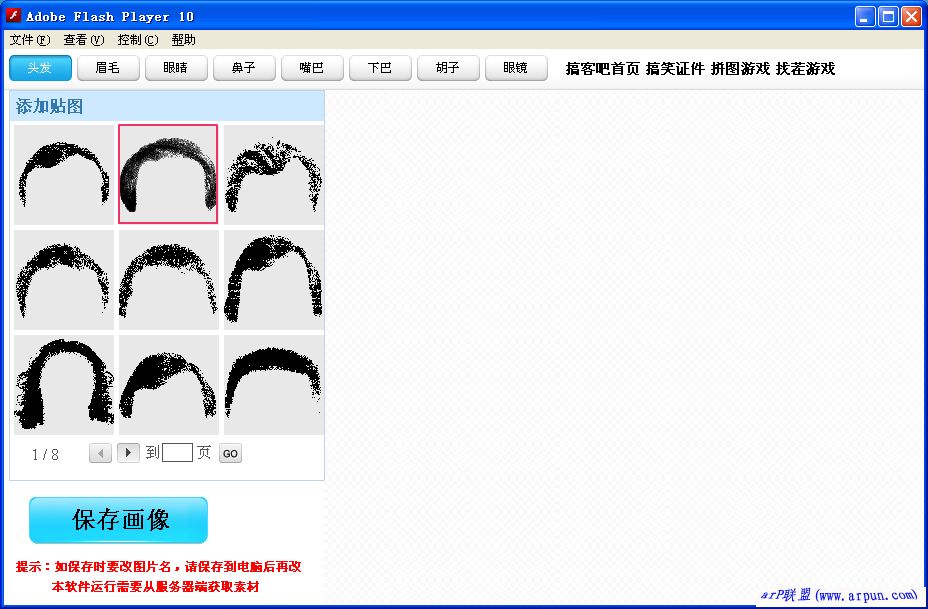Open the 控制 (Control) menu
Image resolution: width=928 pixels, height=609 pixels.
(137, 40)
